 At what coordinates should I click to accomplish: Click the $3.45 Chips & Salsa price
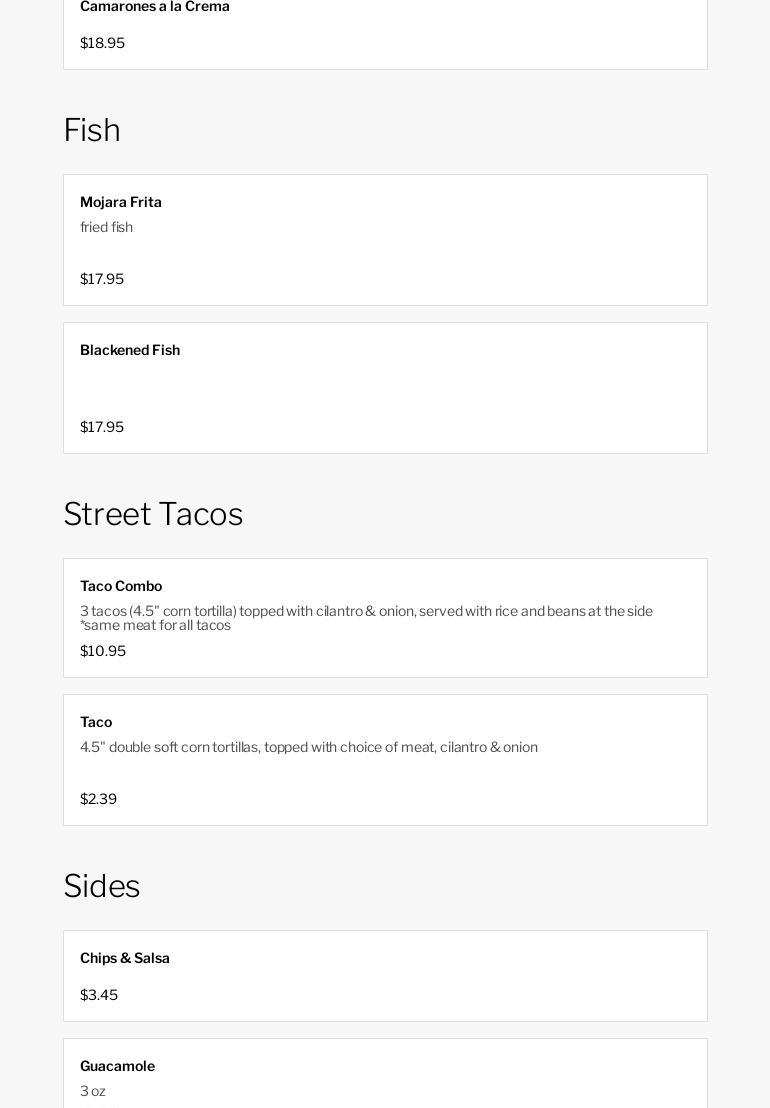[99, 995]
